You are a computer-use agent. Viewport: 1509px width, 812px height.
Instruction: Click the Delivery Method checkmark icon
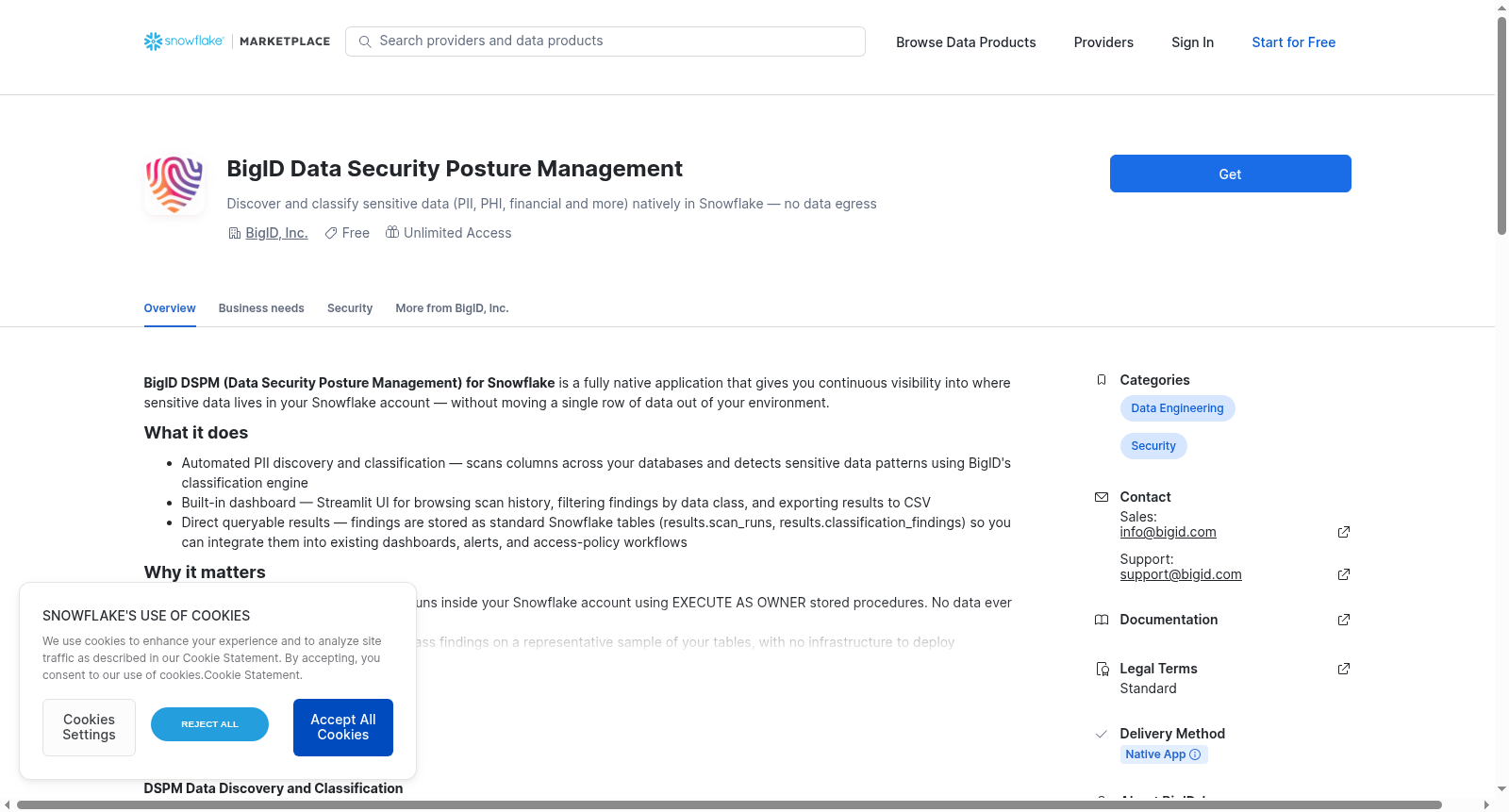[1102, 734]
